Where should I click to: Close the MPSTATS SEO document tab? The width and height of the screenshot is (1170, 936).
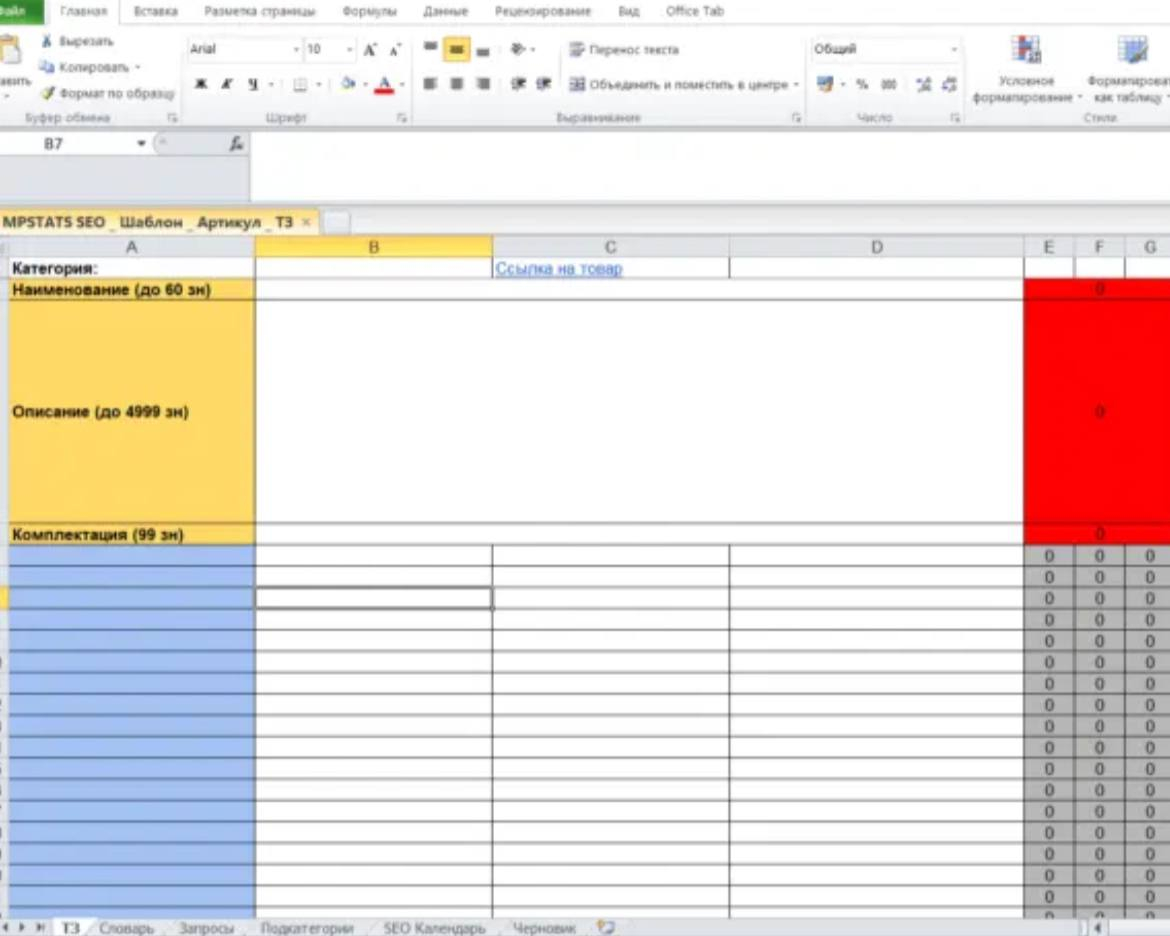tap(306, 222)
